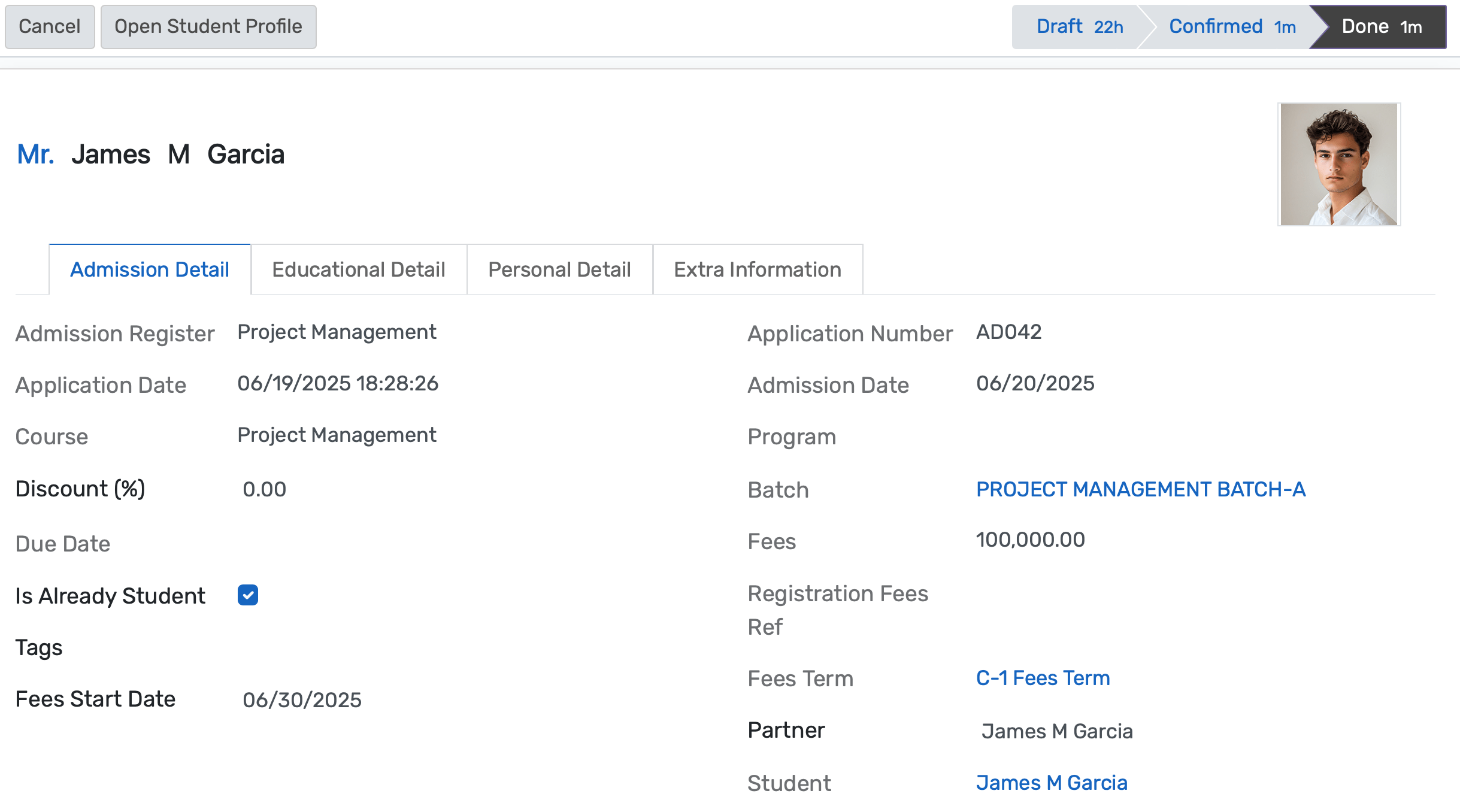
Task: Uncheck the Is Already Student checkbox
Action: [247, 595]
